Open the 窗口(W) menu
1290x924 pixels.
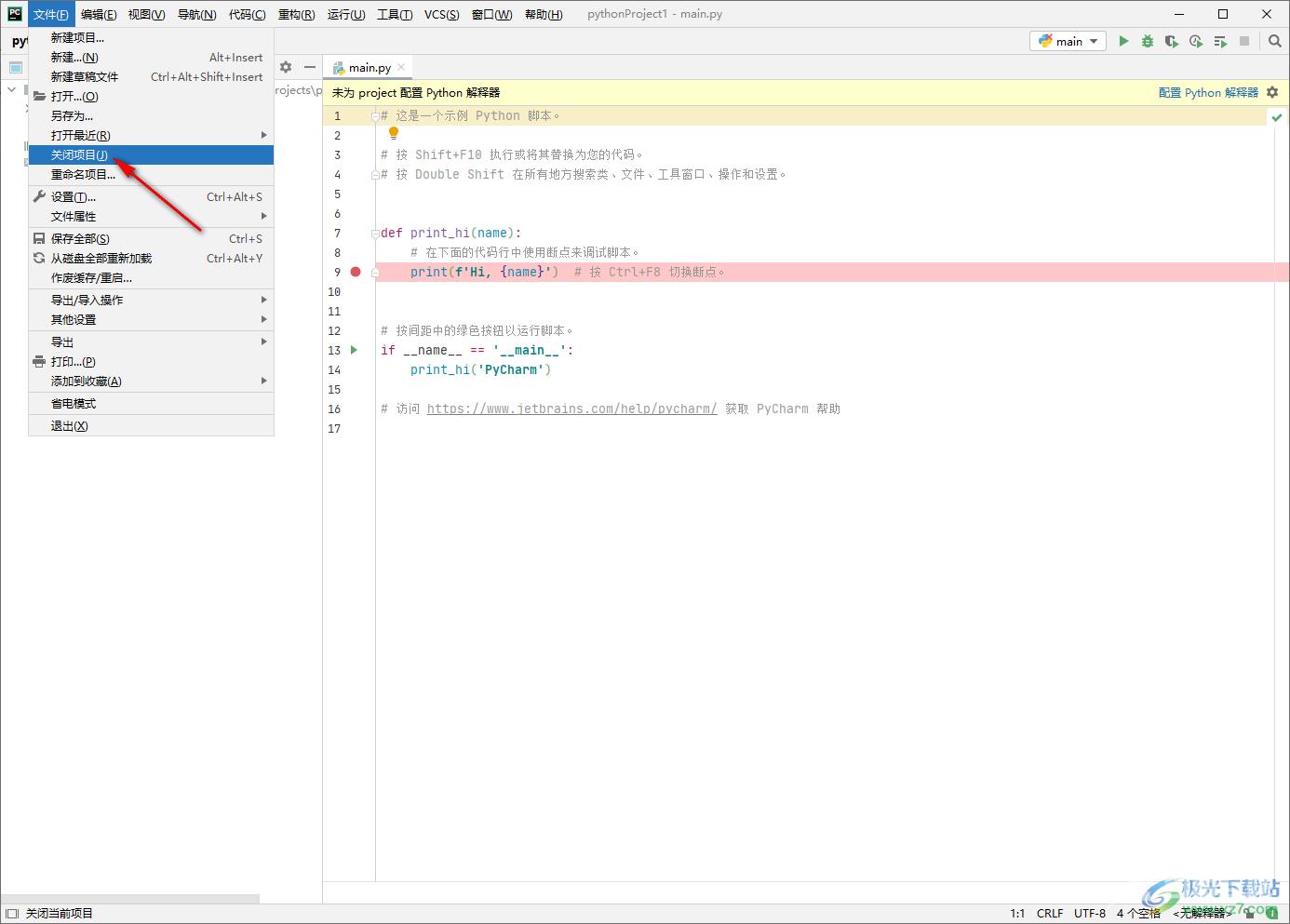[x=492, y=14]
